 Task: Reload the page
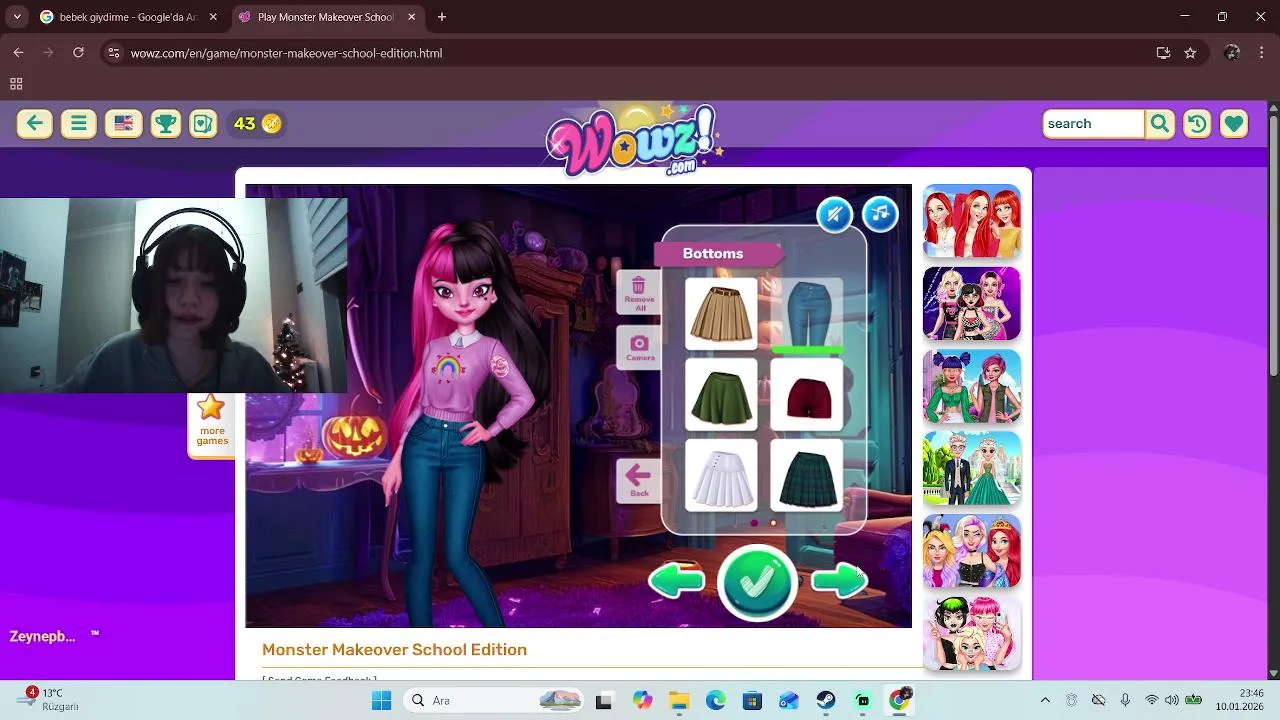click(78, 53)
